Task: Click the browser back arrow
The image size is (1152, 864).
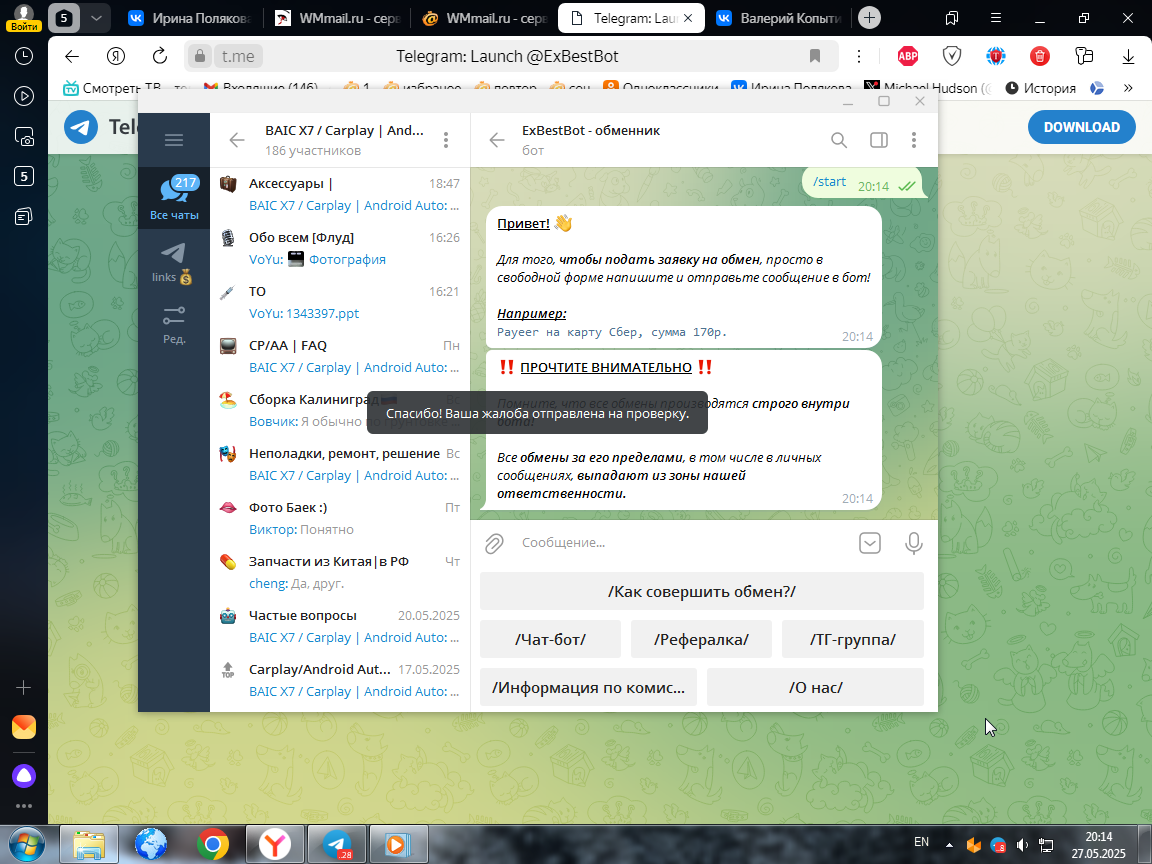Action: tap(71, 57)
